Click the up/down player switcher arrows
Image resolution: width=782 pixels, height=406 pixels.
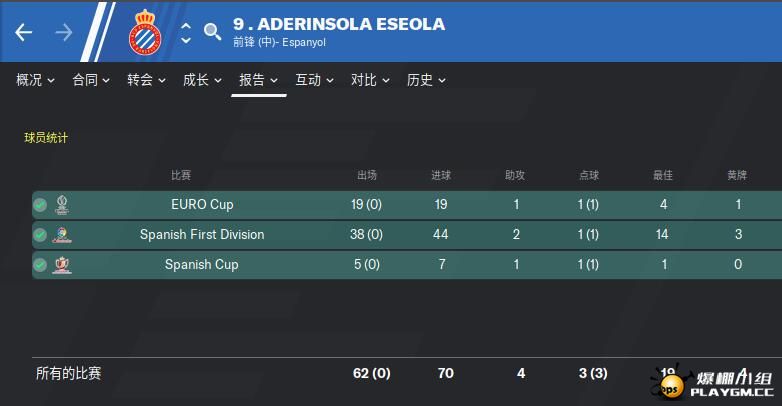[x=186, y=33]
